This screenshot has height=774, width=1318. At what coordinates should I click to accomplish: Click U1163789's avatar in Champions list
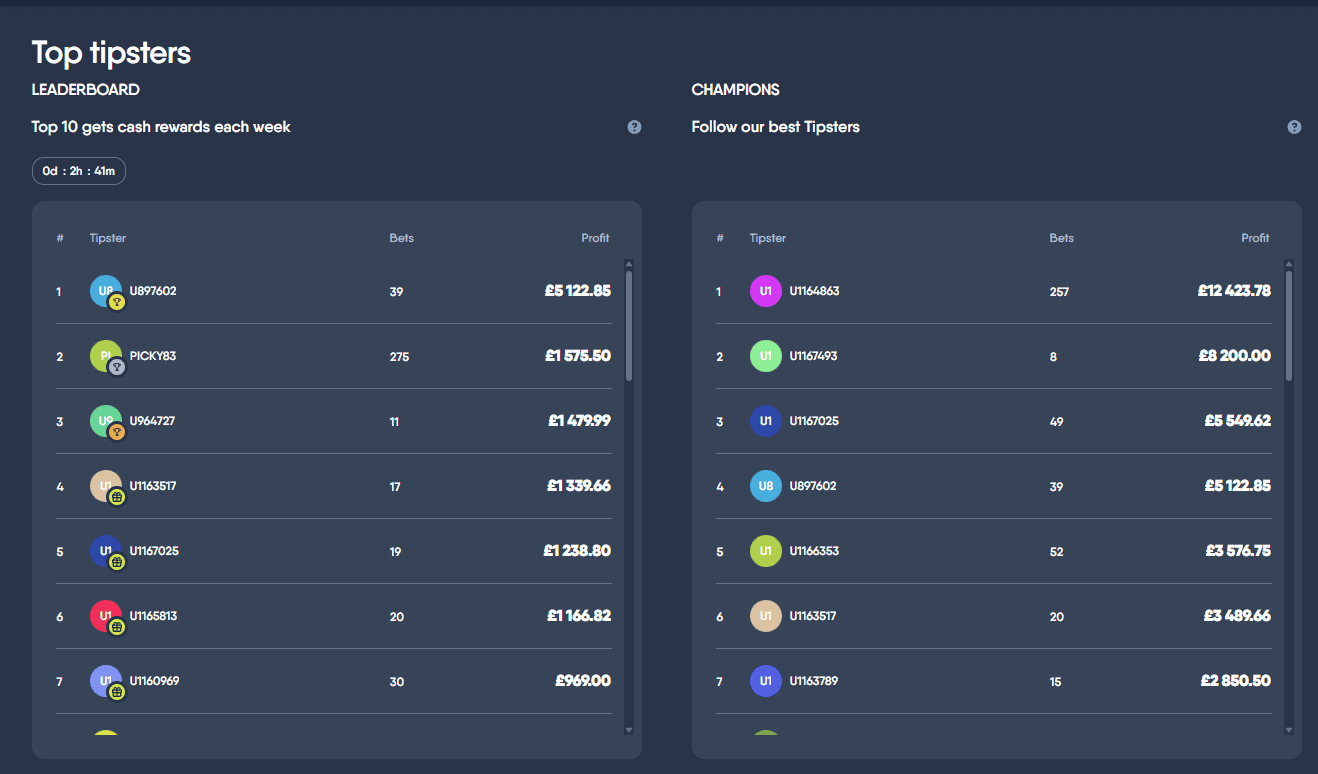point(766,682)
